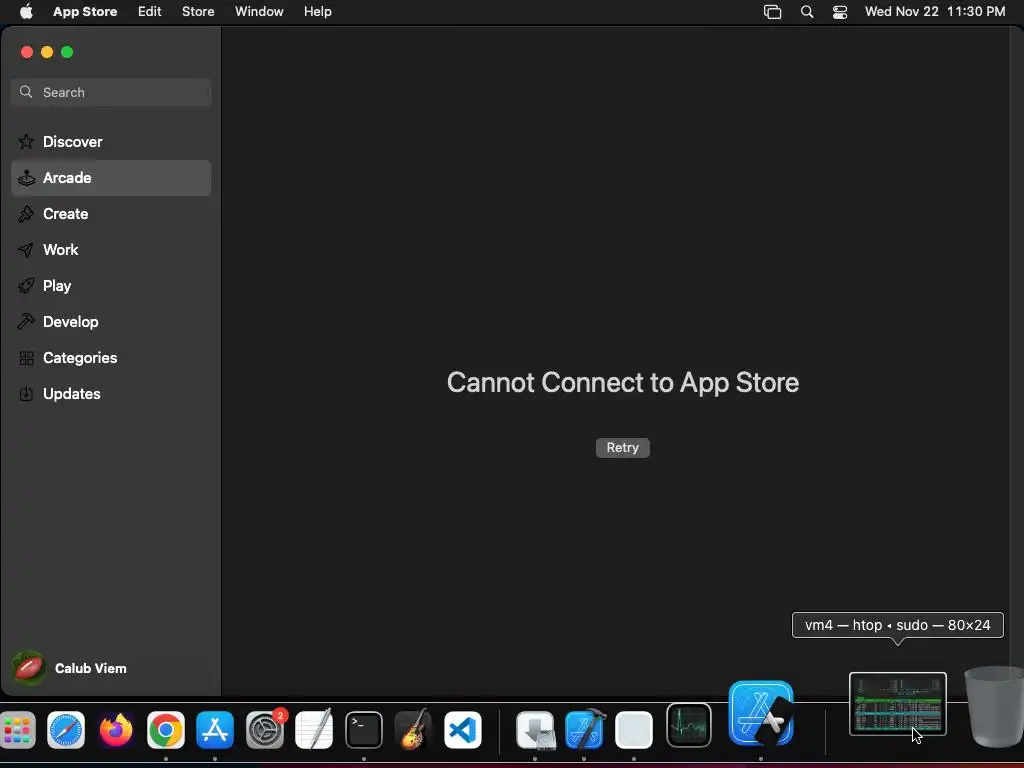
Task: Restore the minimized htop terminal window
Action: 897,704
